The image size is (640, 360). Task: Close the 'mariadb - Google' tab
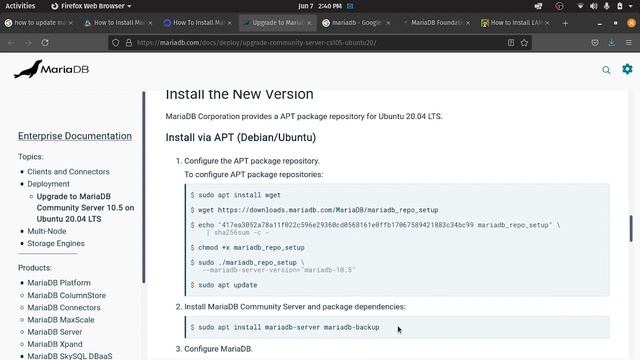coord(388,23)
